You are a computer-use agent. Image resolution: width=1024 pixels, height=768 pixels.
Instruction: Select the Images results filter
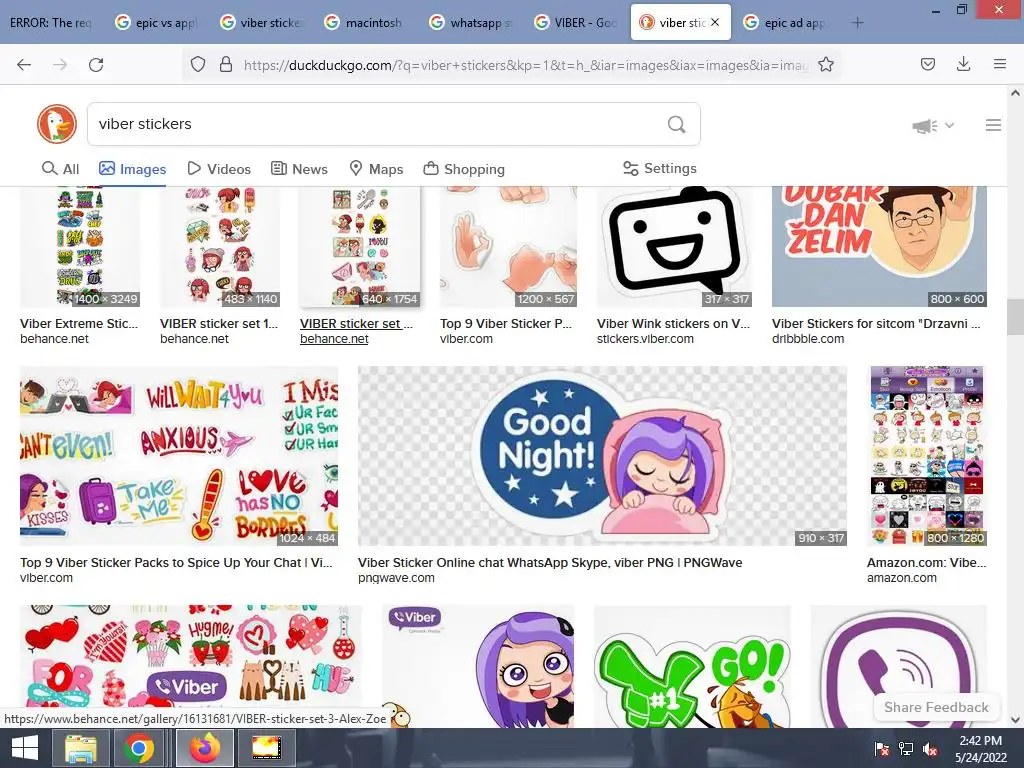point(133,169)
